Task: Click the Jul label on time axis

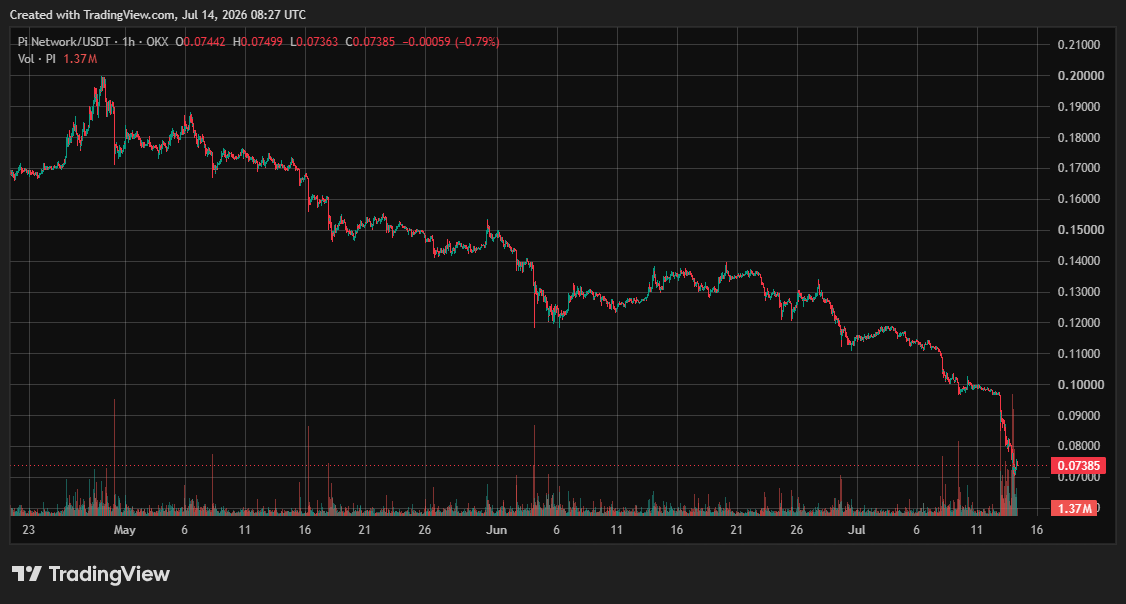Action: click(856, 530)
